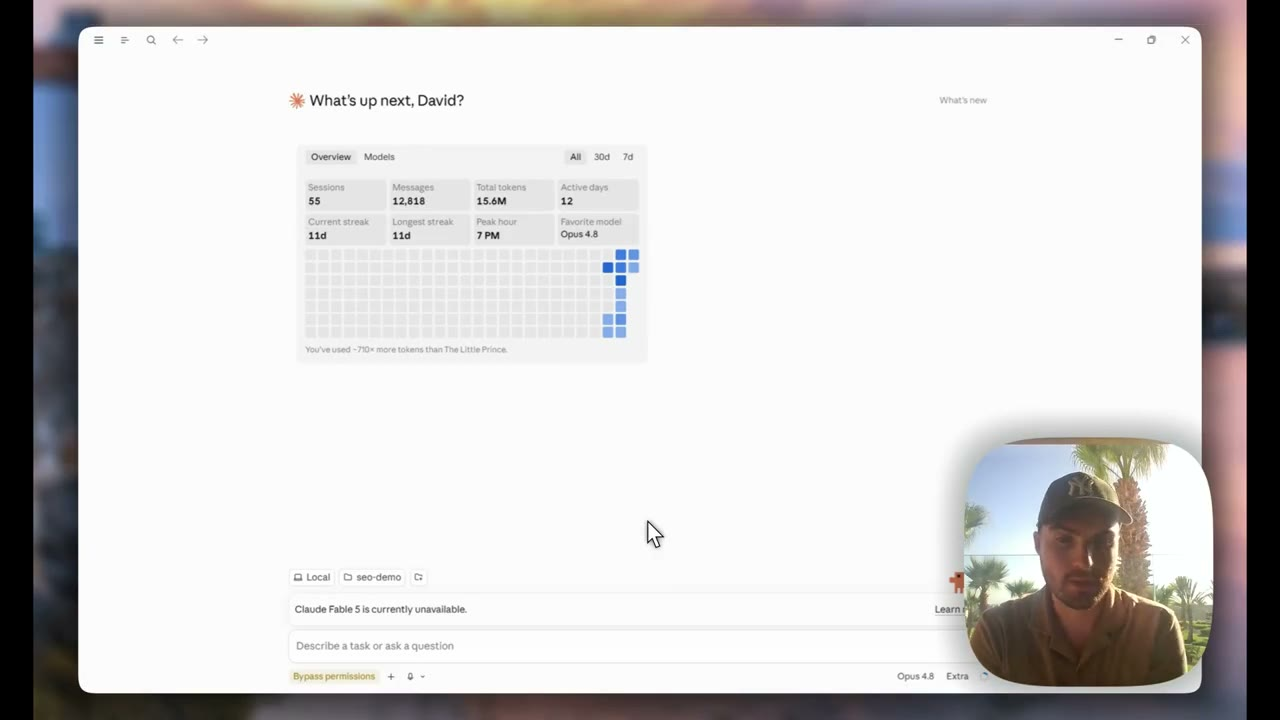Click the Local environment button

coord(312,577)
